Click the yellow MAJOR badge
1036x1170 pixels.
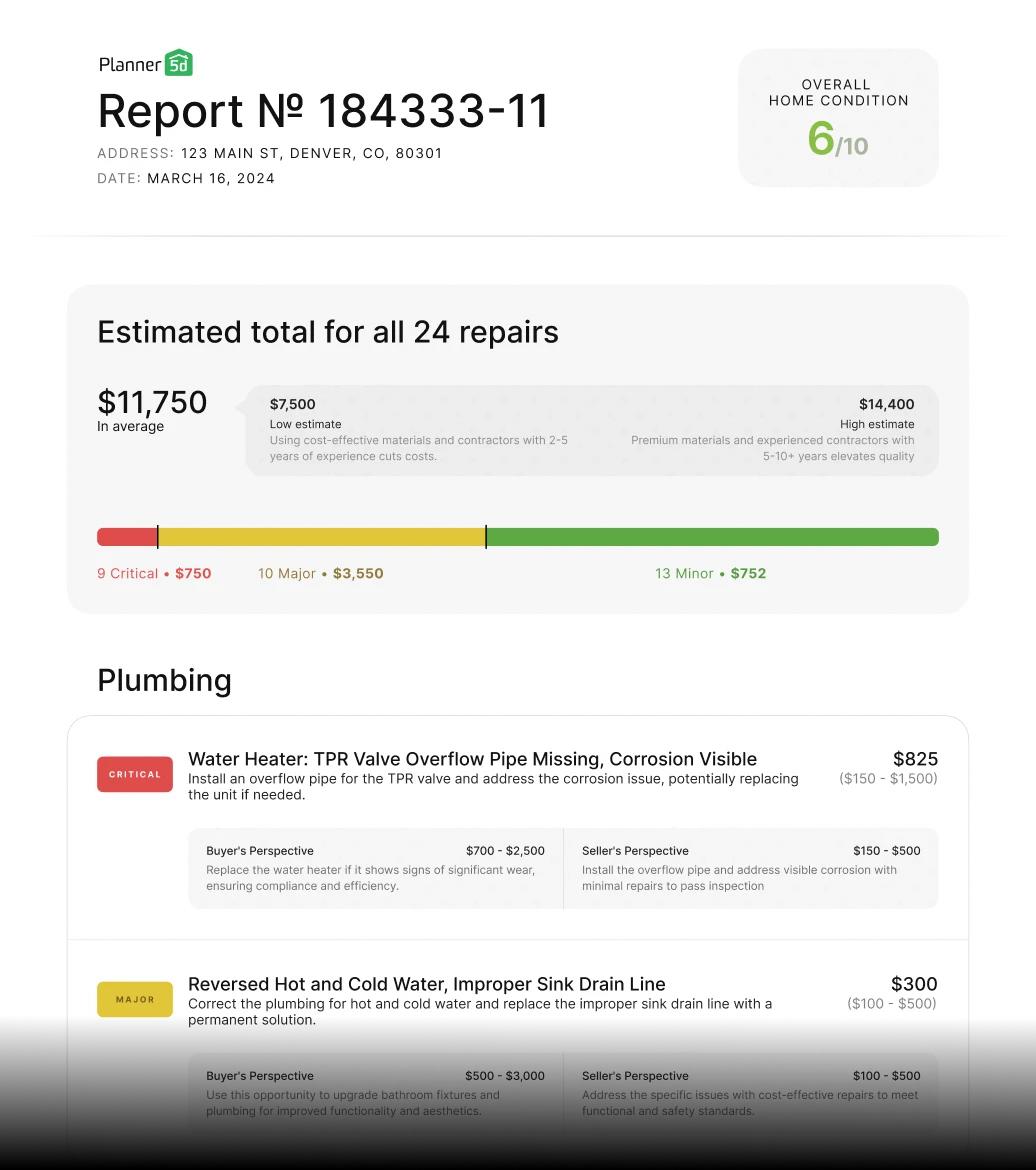click(135, 1000)
